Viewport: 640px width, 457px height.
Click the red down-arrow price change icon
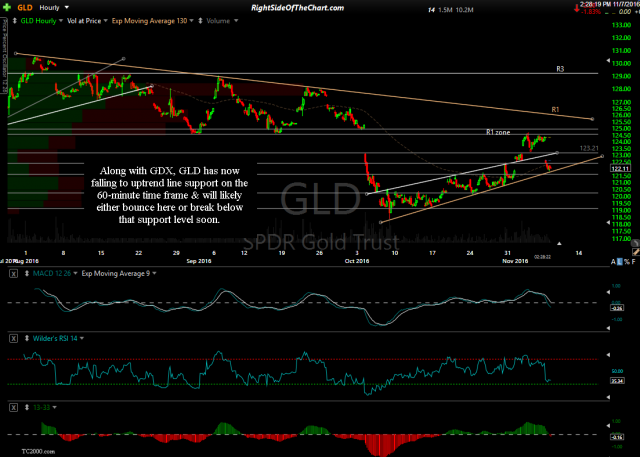pyautogui.click(x=577, y=8)
